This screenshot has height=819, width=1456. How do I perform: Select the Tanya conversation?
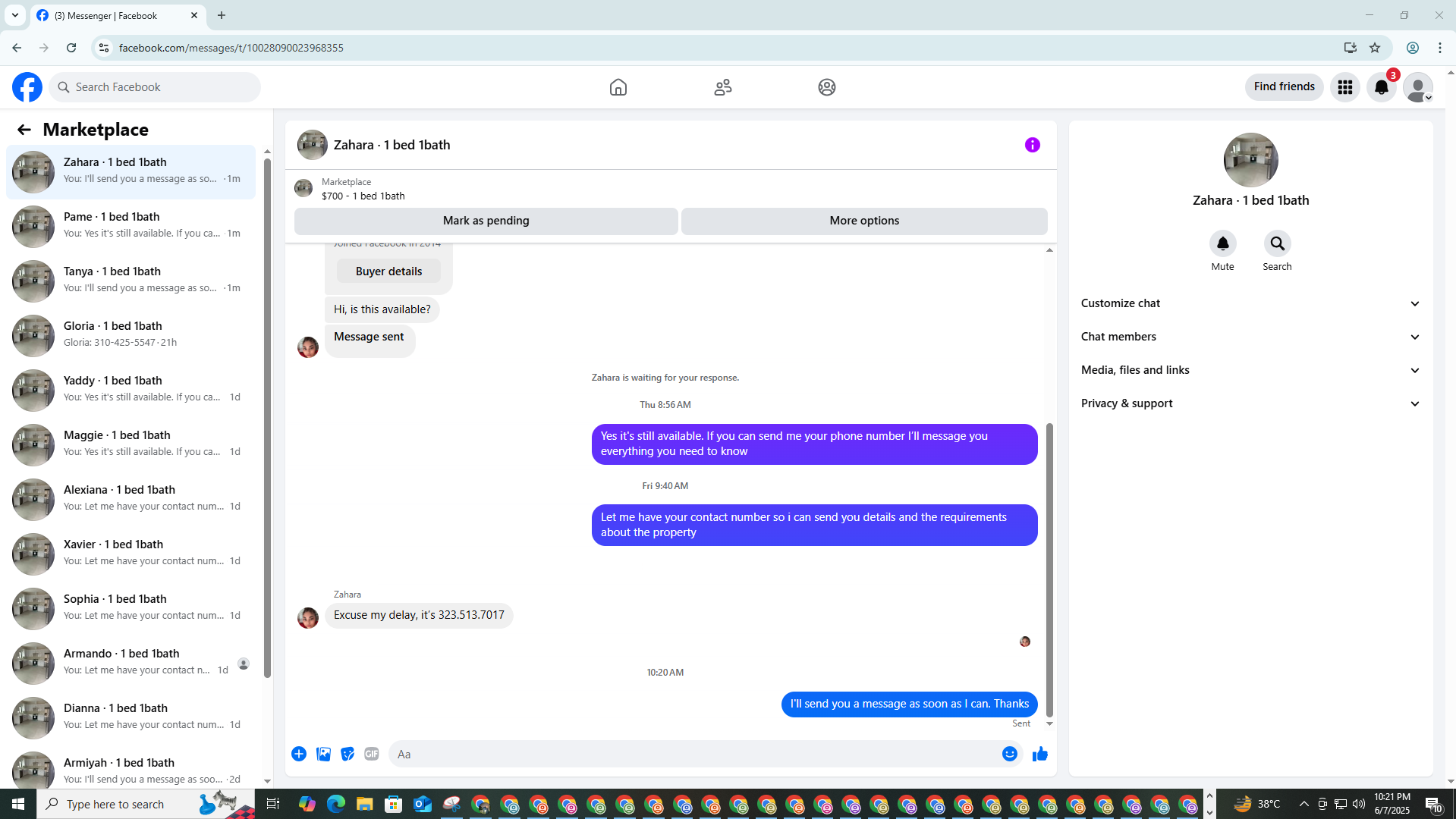[131, 280]
